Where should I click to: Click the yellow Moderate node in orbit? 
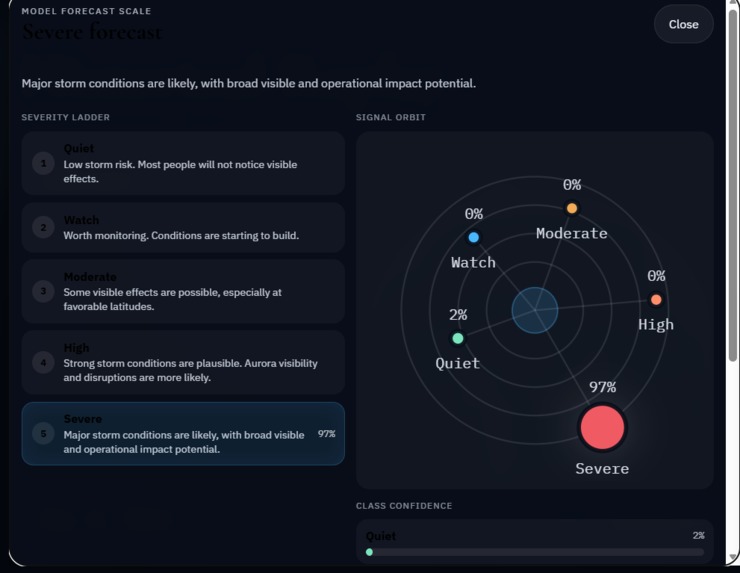tap(572, 208)
